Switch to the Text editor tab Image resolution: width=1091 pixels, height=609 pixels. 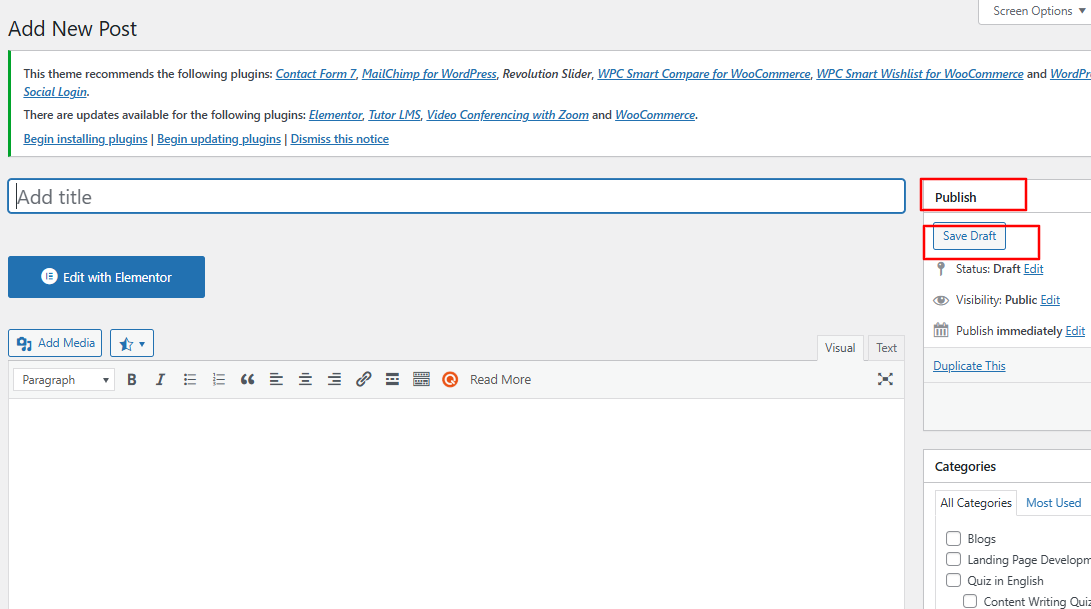(x=886, y=348)
